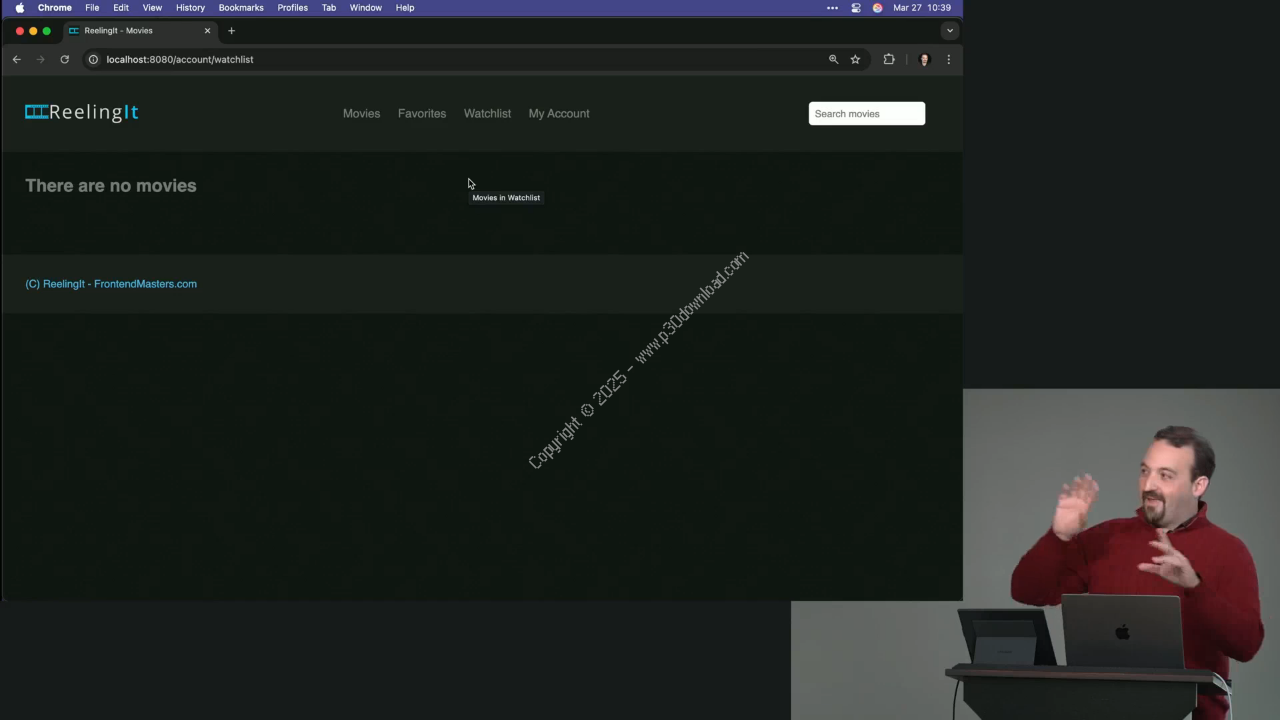
Task: Open the Bookmarks menu
Action: tap(241, 7)
